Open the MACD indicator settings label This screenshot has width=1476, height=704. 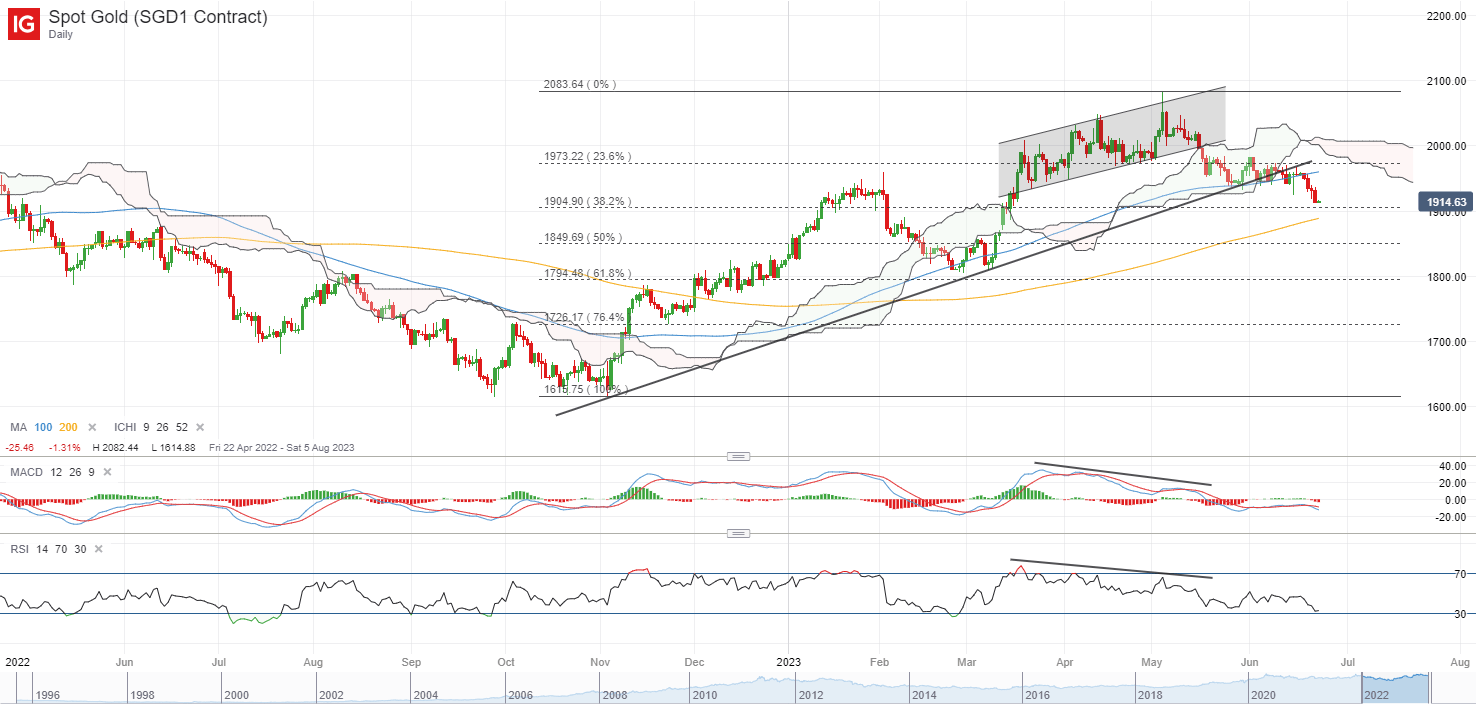(27, 471)
